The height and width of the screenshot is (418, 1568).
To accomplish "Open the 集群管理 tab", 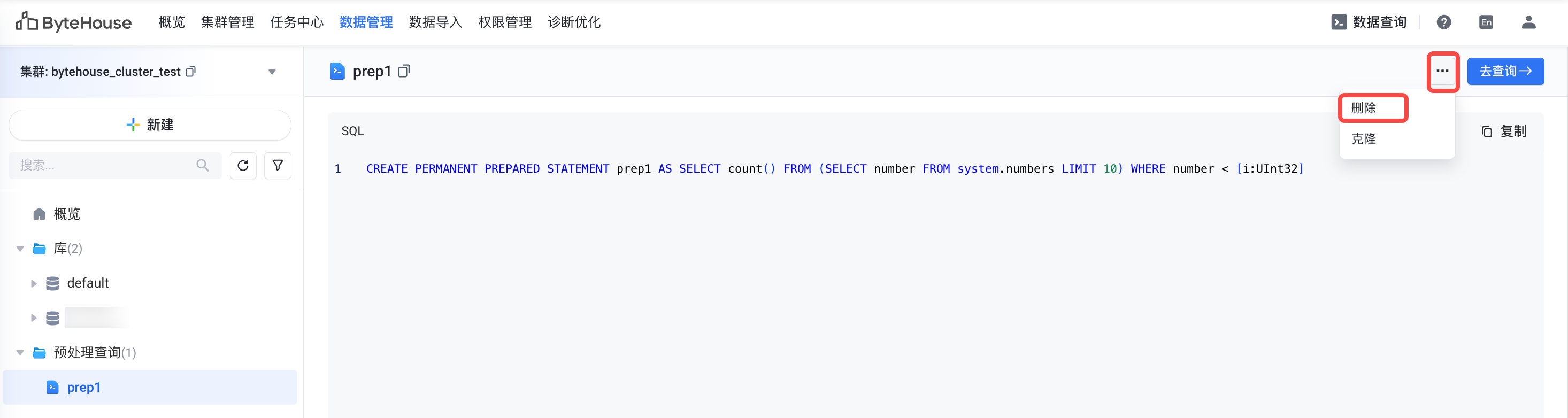I will [x=228, y=22].
